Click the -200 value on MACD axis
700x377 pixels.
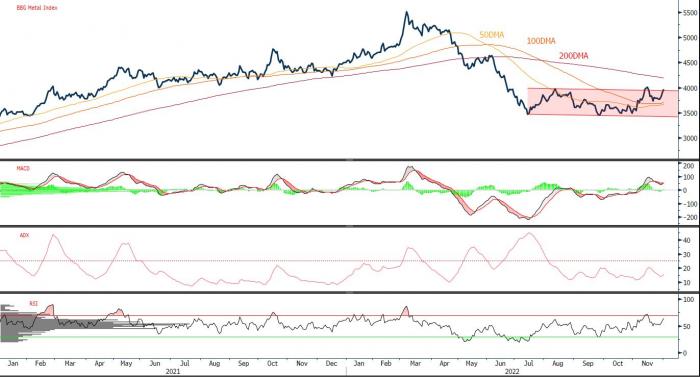click(688, 218)
